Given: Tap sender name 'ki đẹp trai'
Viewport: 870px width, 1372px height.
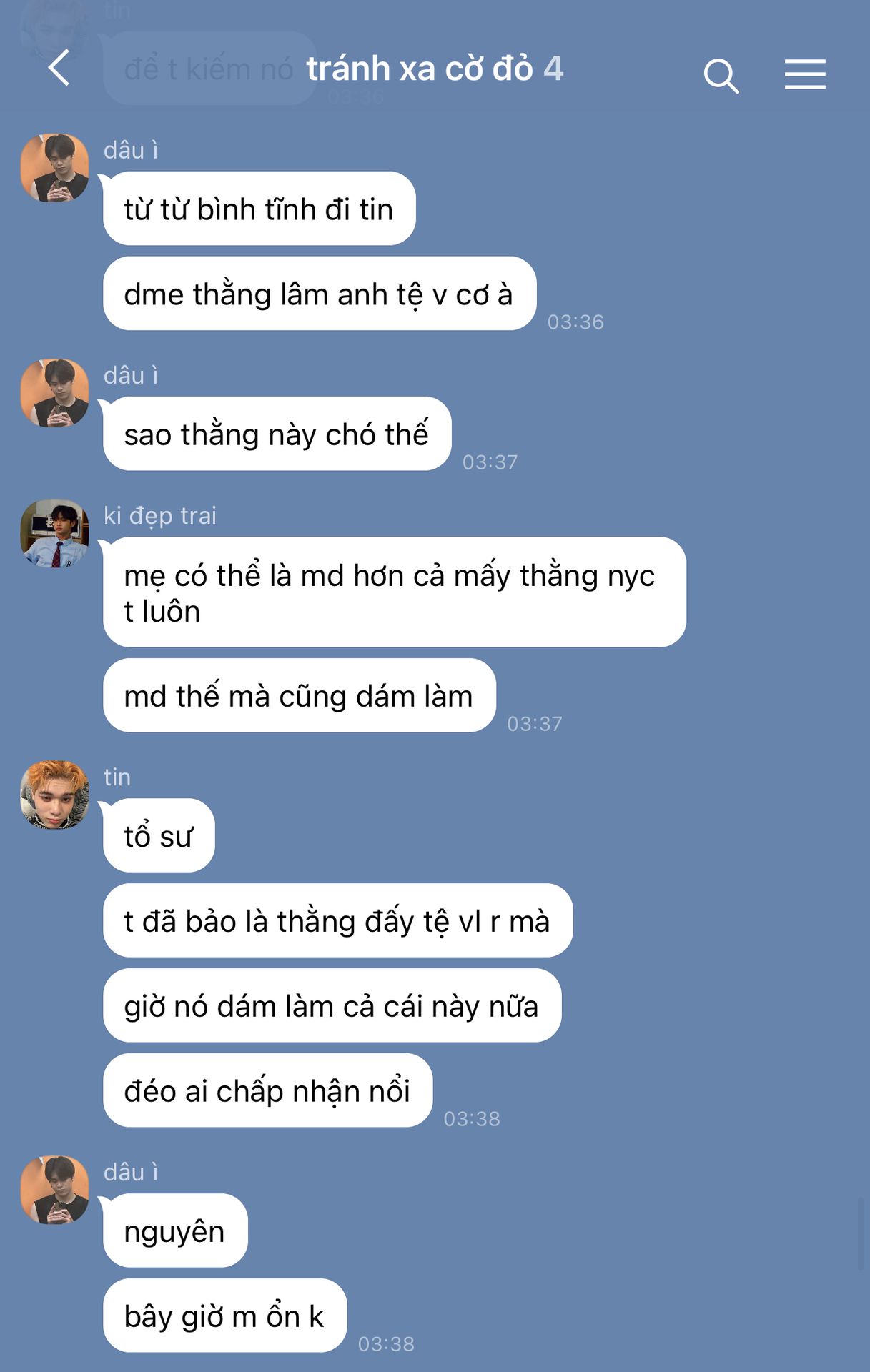Looking at the screenshot, I should pos(160,515).
